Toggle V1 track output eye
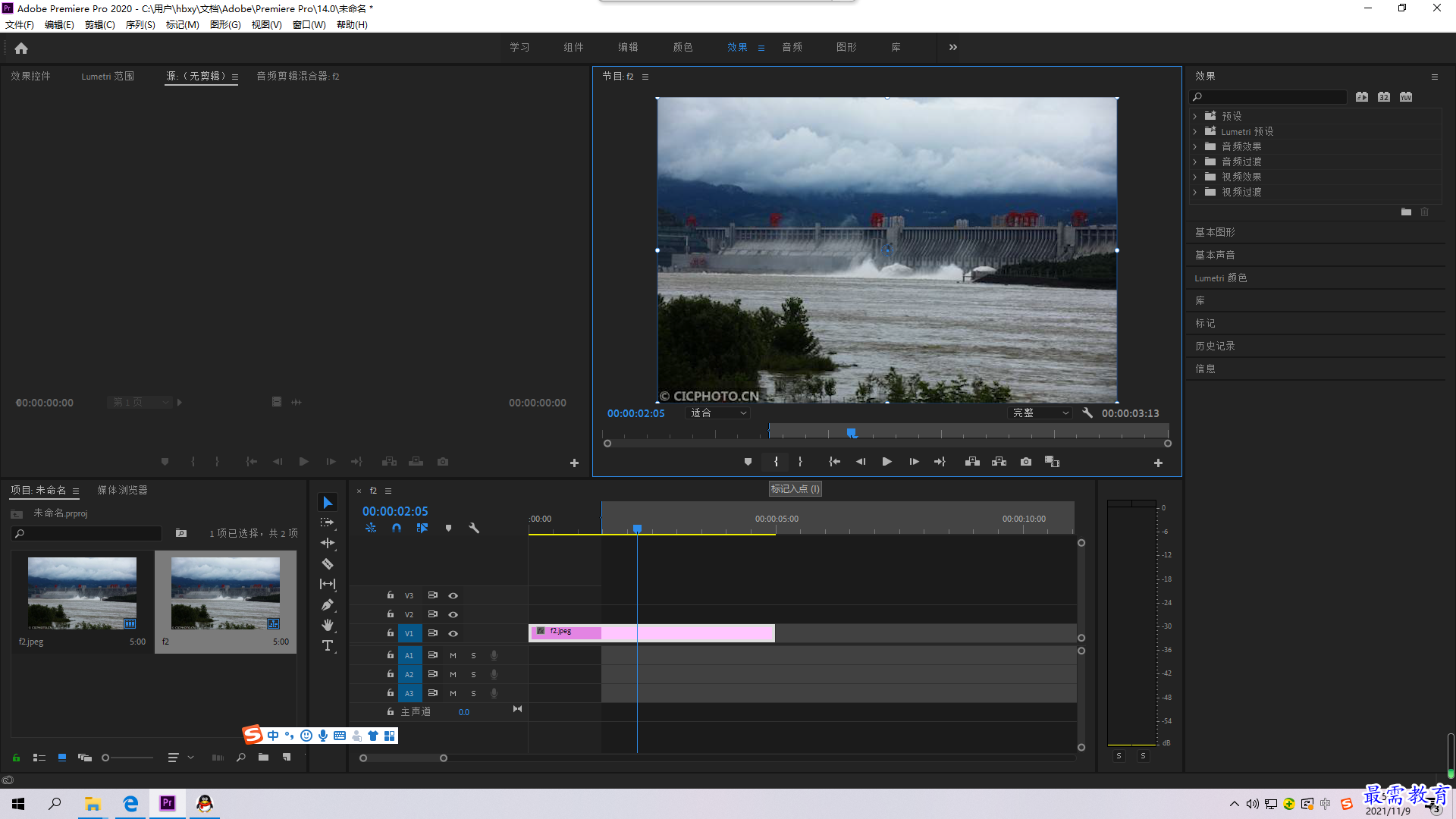Image resolution: width=1456 pixels, height=819 pixels. [x=453, y=633]
